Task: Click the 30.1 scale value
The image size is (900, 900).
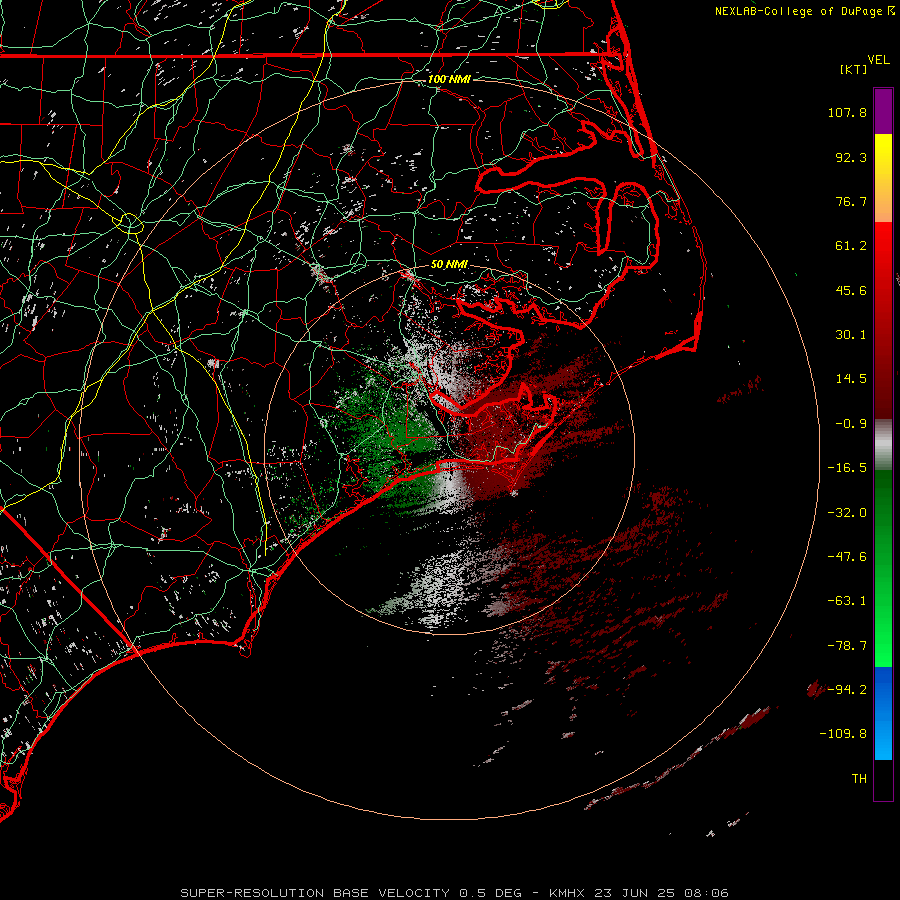Action: (851, 335)
